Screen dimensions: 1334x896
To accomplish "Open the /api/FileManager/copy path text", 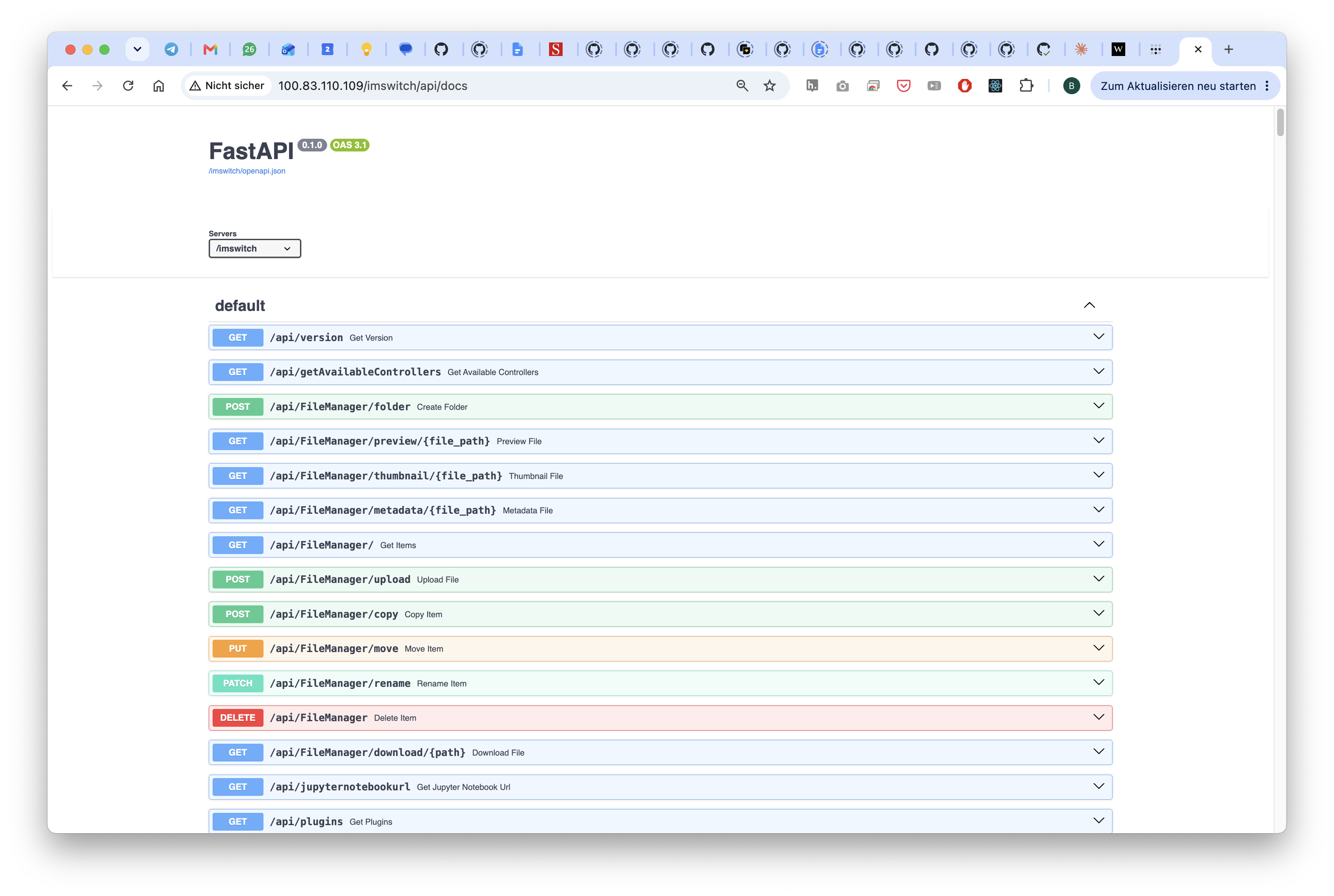I will pyautogui.click(x=334, y=614).
